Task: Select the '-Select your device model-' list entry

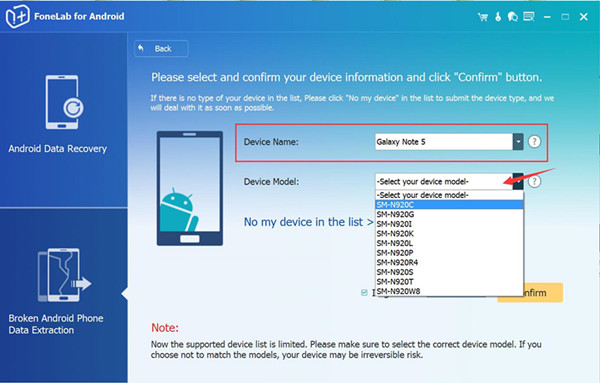Action: [x=449, y=195]
